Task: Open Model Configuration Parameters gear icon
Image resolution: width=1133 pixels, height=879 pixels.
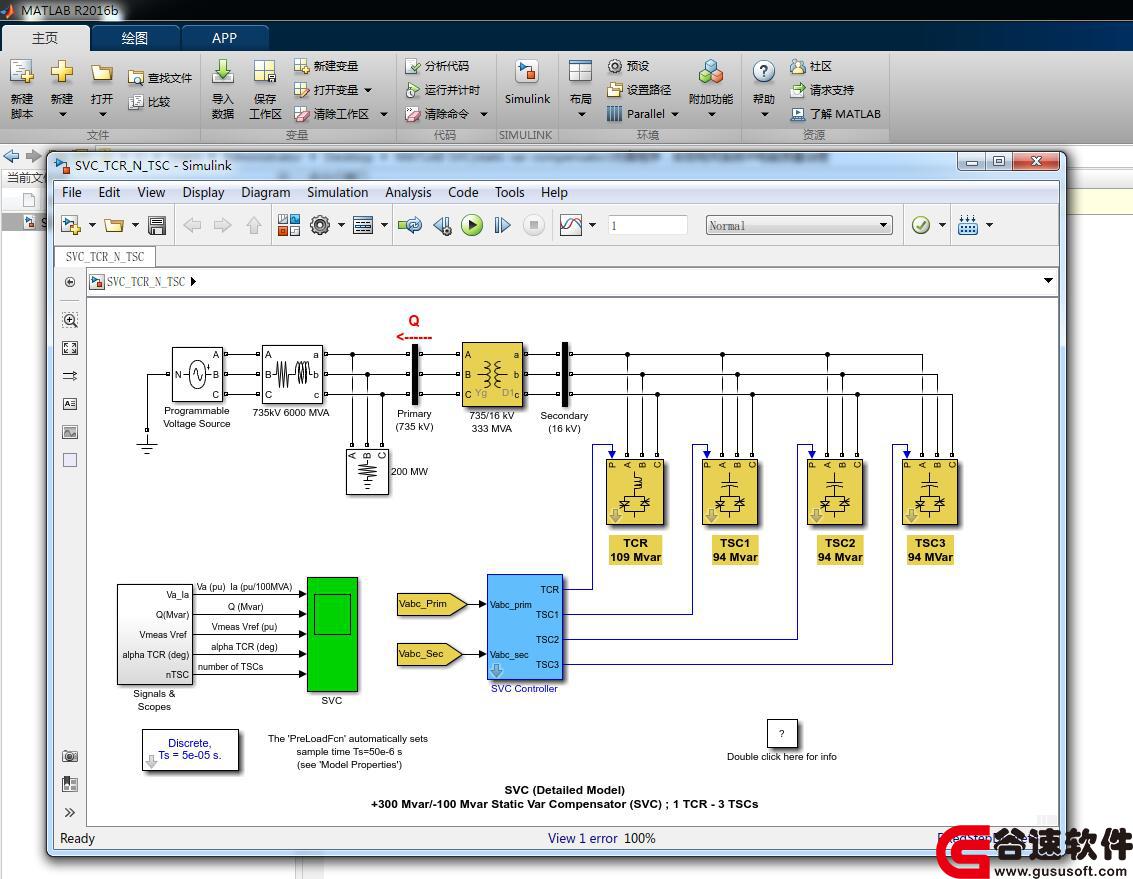Action: tap(319, 226)
